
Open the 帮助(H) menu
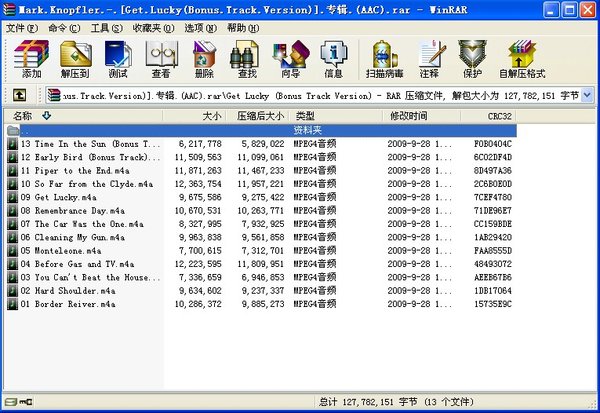point(243,28)
